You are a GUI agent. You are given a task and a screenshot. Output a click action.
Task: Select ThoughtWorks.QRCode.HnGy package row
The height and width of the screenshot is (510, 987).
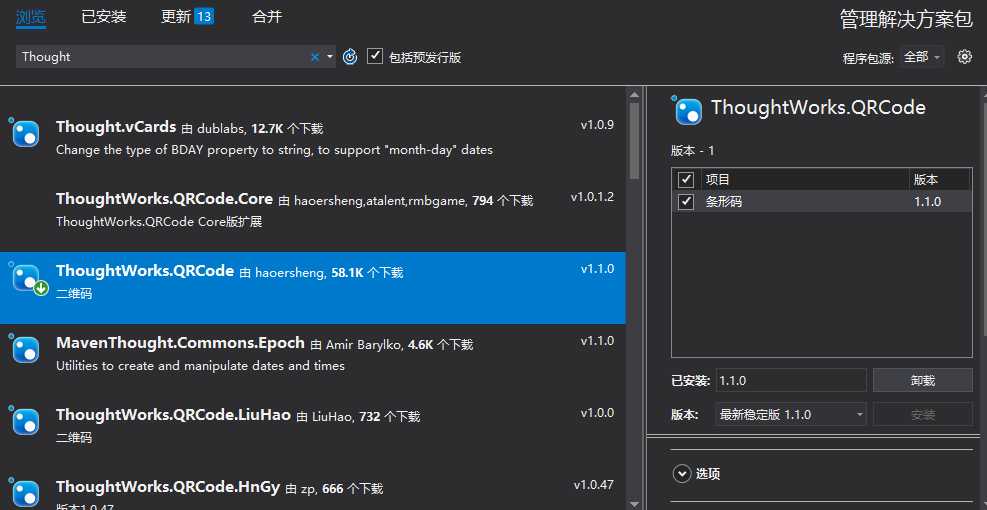tap(313, 489)
